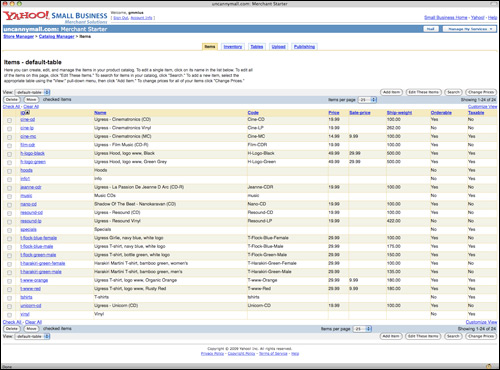Viewport: 500px width, 370px height.
Task: Click the Mail button in header
Action: pos(431,29)
